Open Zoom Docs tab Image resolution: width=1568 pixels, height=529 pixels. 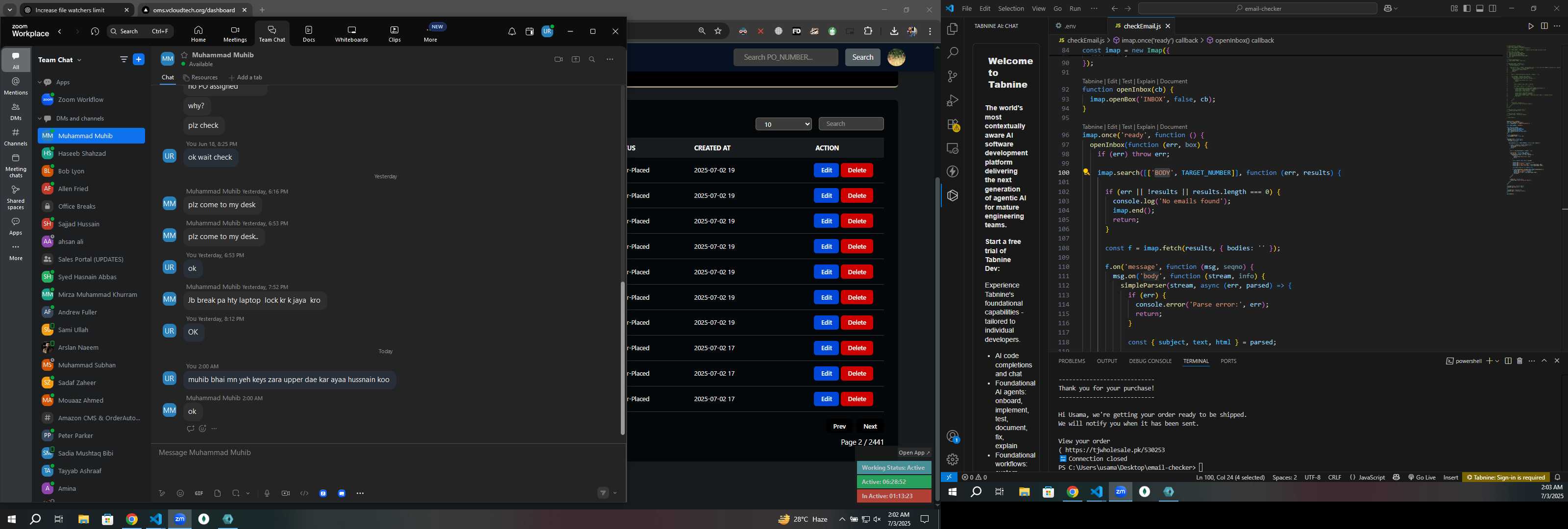(x=309, y=33)
